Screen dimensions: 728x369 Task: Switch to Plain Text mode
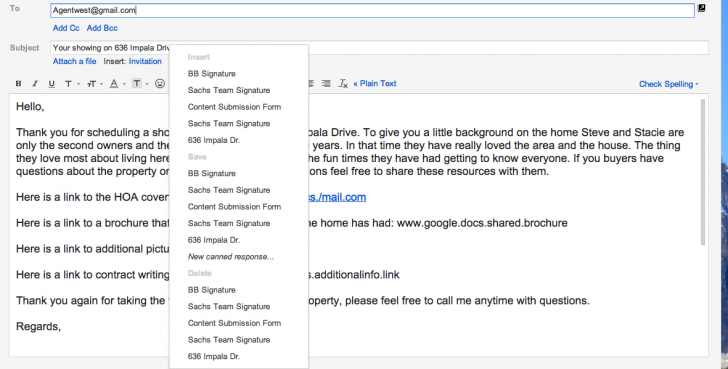click(x=375, y=84)
